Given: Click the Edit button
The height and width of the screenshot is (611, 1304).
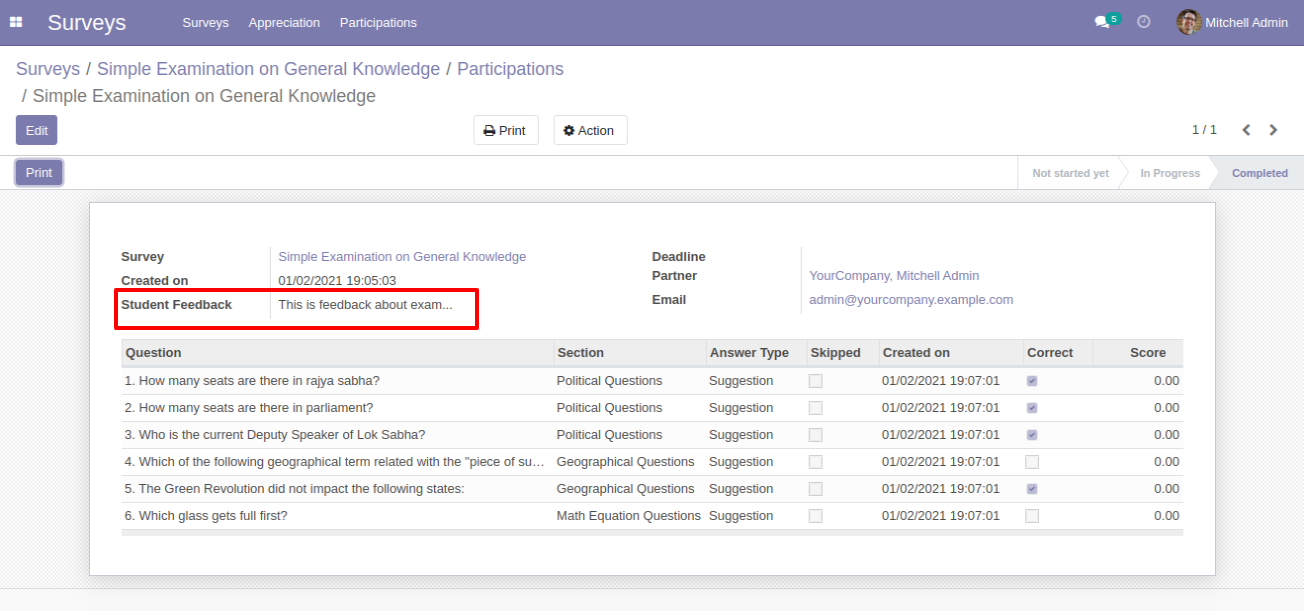Looking at the screenshot, I should 36,130.
